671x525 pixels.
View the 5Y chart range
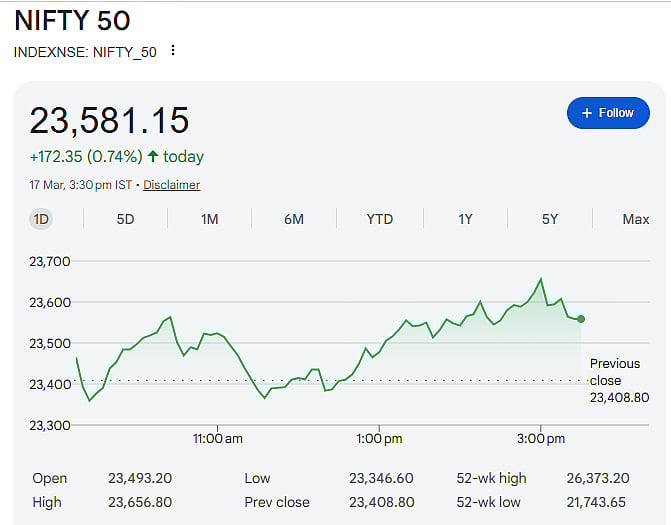point(550,219)
